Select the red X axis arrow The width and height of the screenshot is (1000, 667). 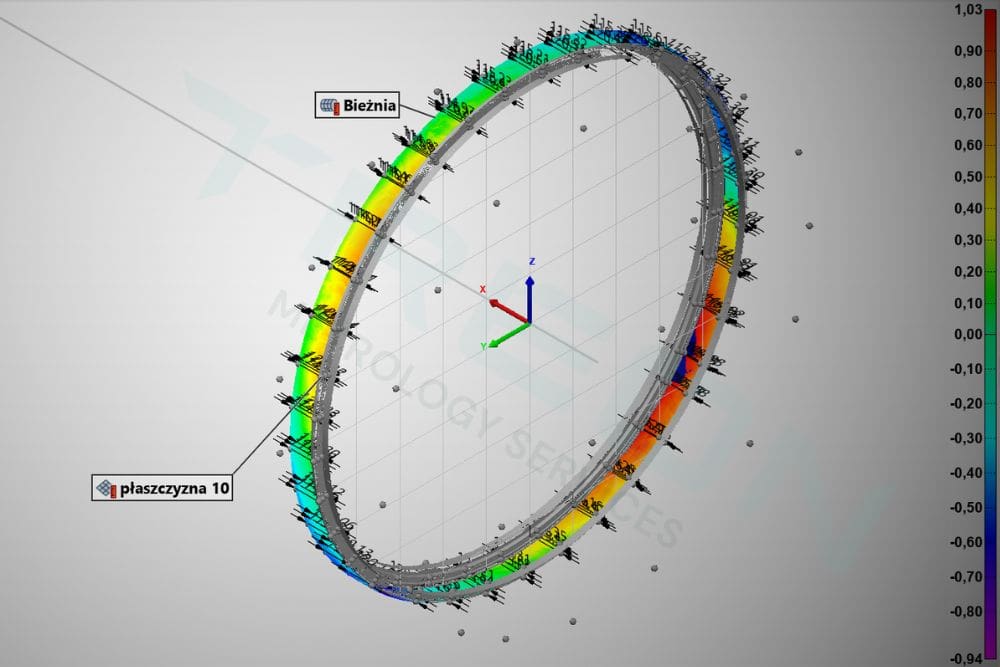point(508,310)
